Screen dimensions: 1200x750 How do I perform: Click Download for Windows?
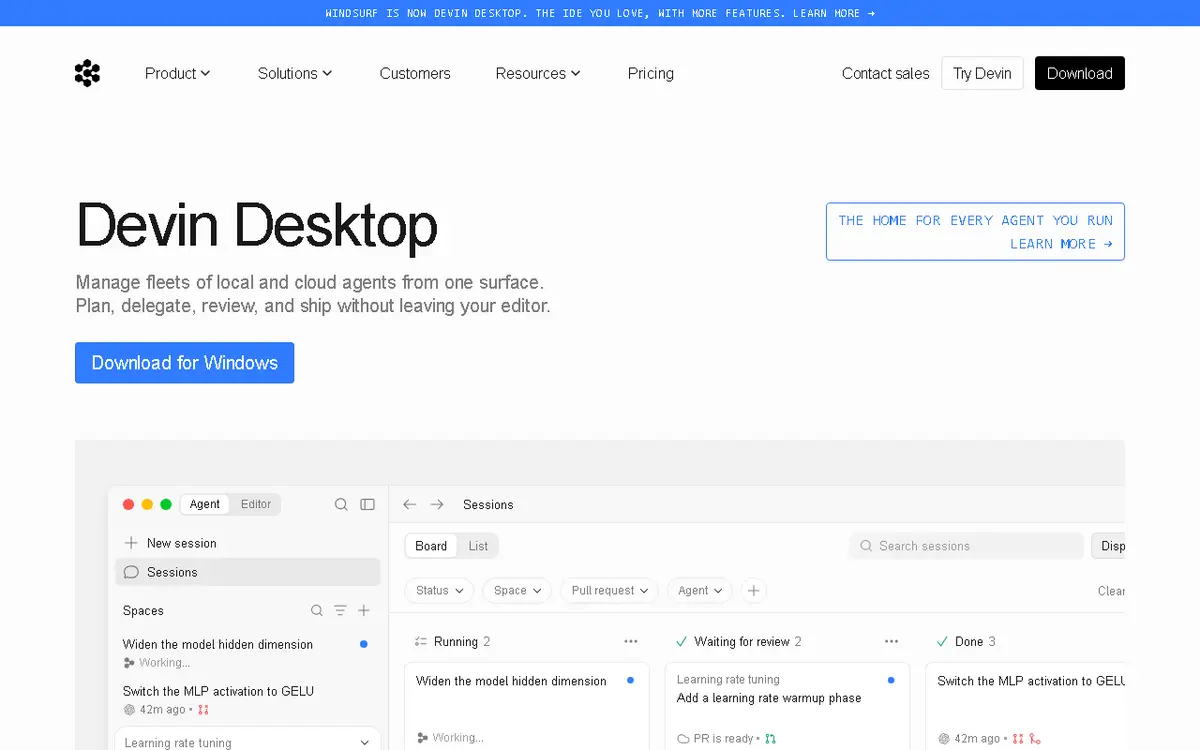coord(185,363)
